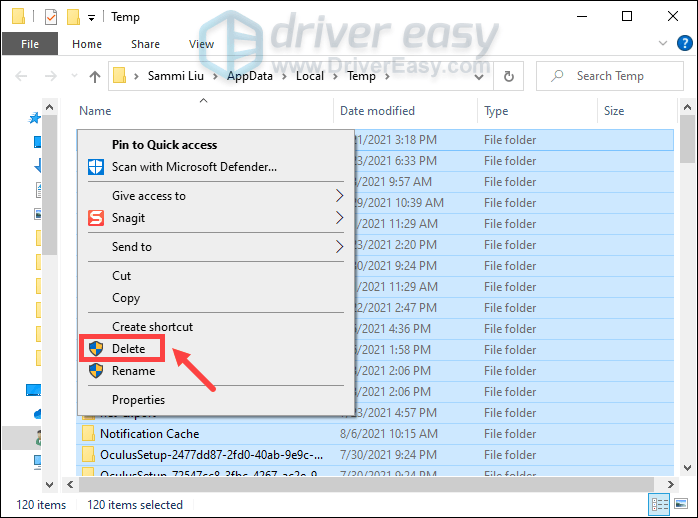The width and height of the screenshot is (698, 518).
Task: Open Properties from the context menu
Action: [x=138, y=400]
